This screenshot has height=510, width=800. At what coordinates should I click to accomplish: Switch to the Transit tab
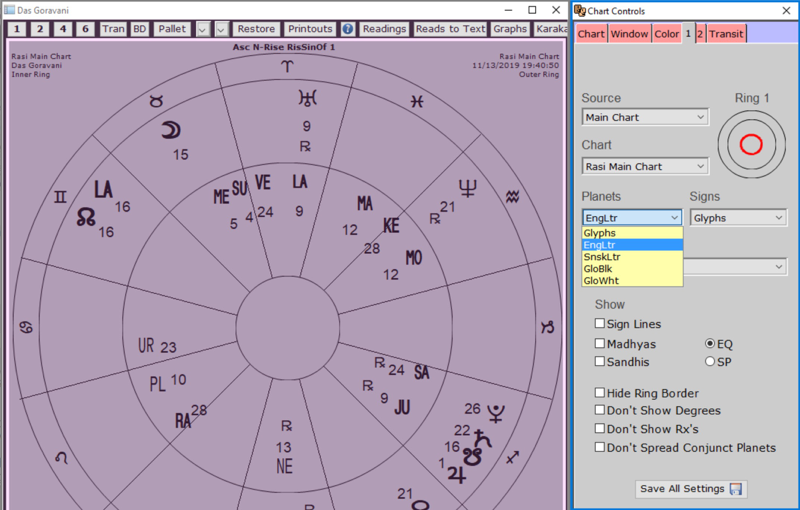726,34
